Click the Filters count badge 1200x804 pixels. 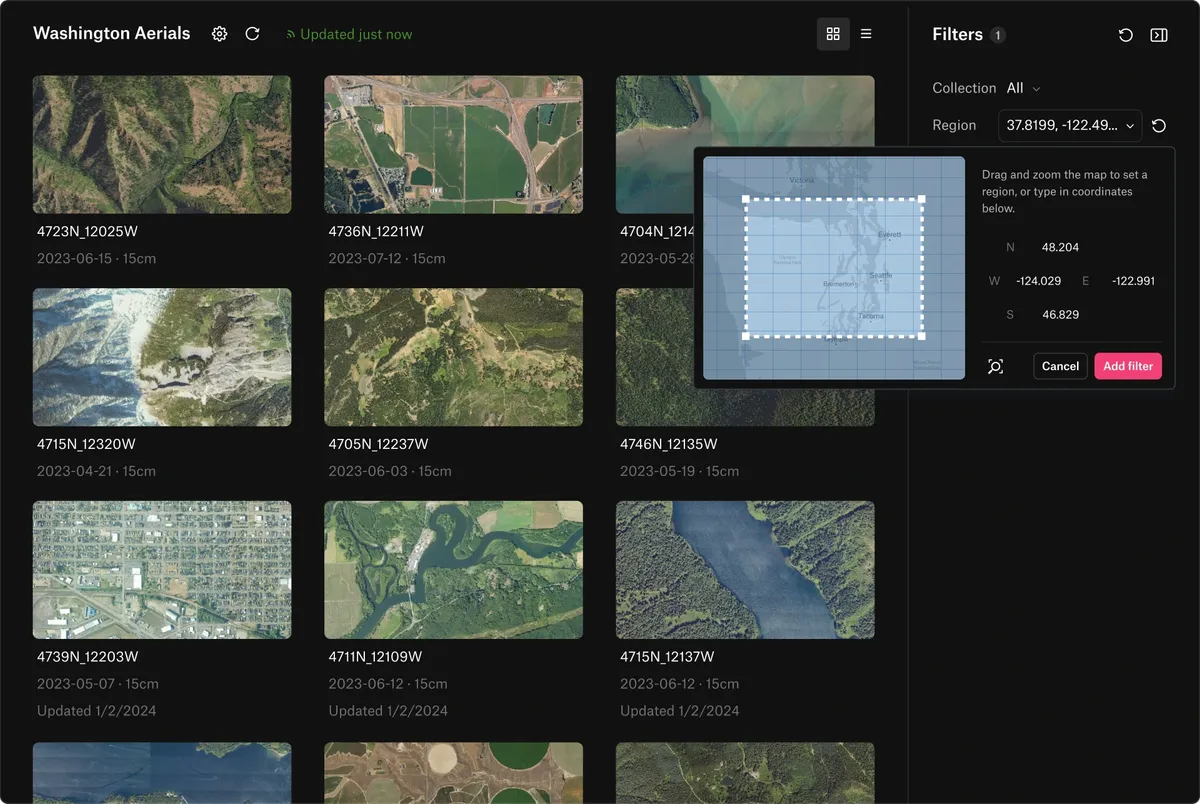point(997,35)
